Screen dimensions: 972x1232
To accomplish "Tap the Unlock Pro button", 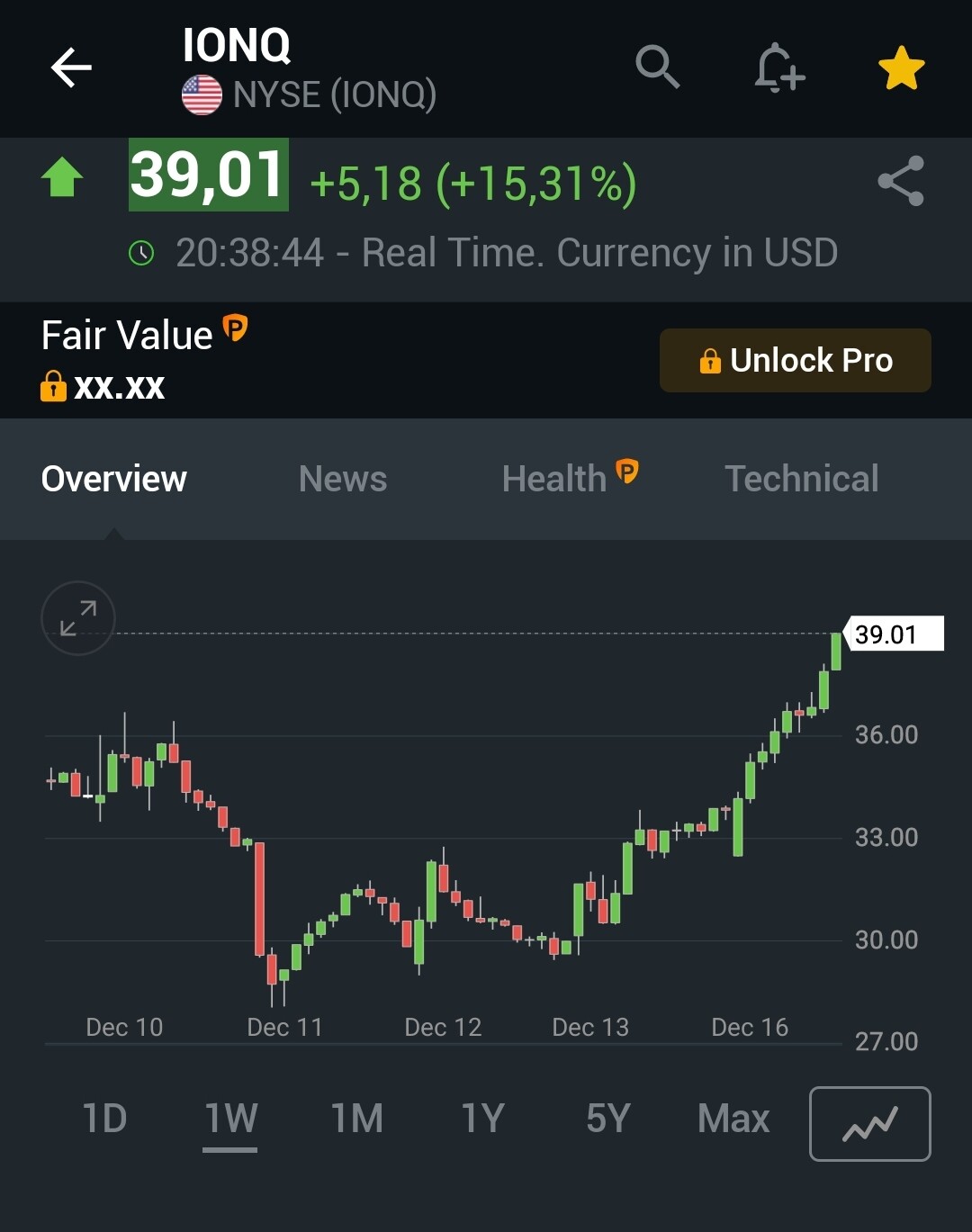I will pos(796,360).
